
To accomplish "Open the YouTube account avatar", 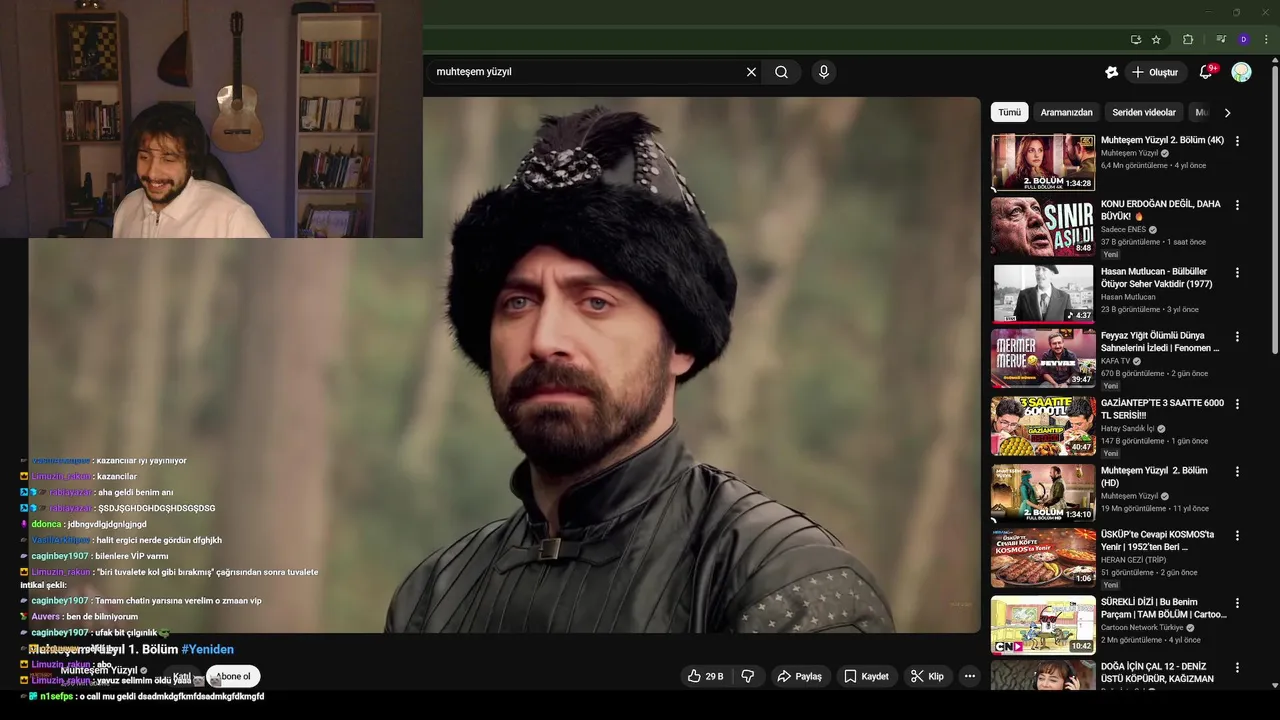I will click(1241, 72).
